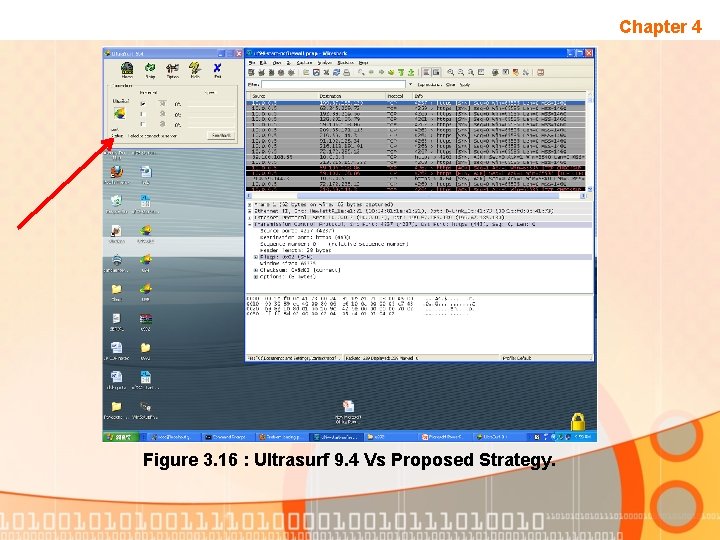Click the golden lock icon on desktop
This screenshot has width=720, height=540.
pos(578,421)
